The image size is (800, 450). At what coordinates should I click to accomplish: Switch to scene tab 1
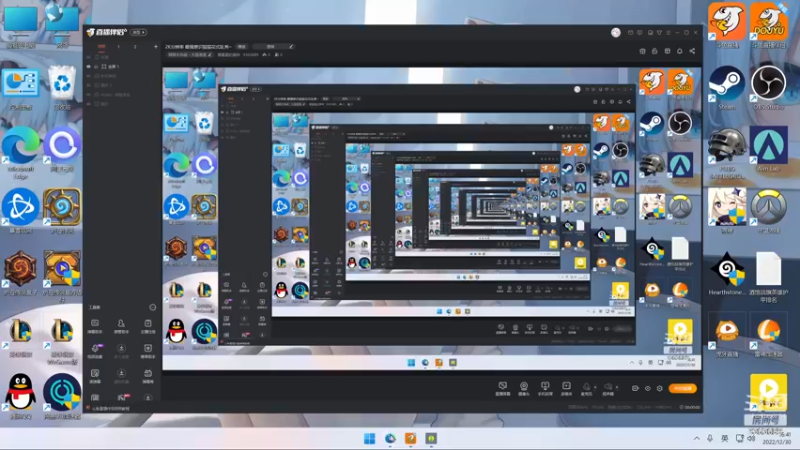118,46
